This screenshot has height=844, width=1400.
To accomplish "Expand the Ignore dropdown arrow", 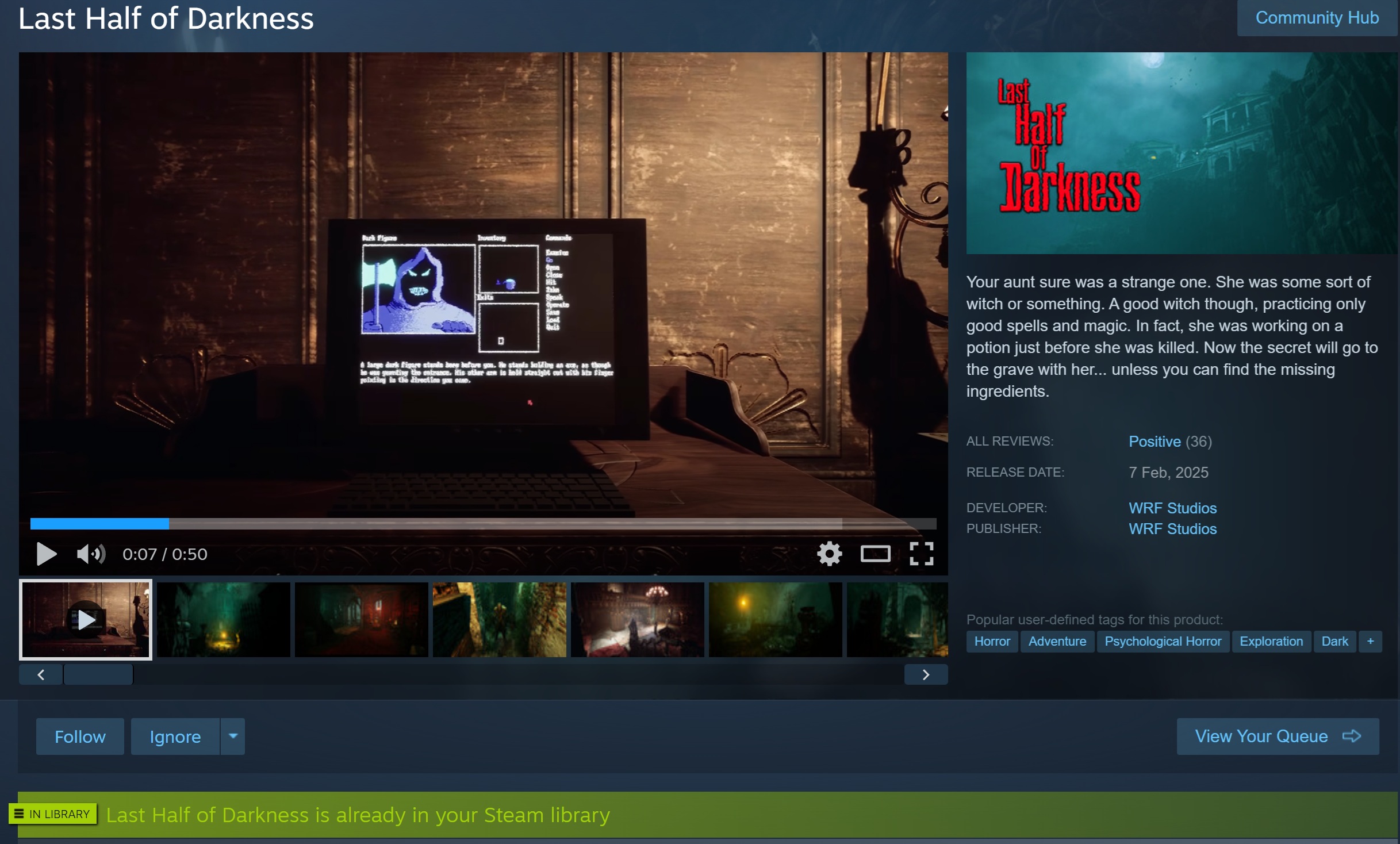I will 233,736.
